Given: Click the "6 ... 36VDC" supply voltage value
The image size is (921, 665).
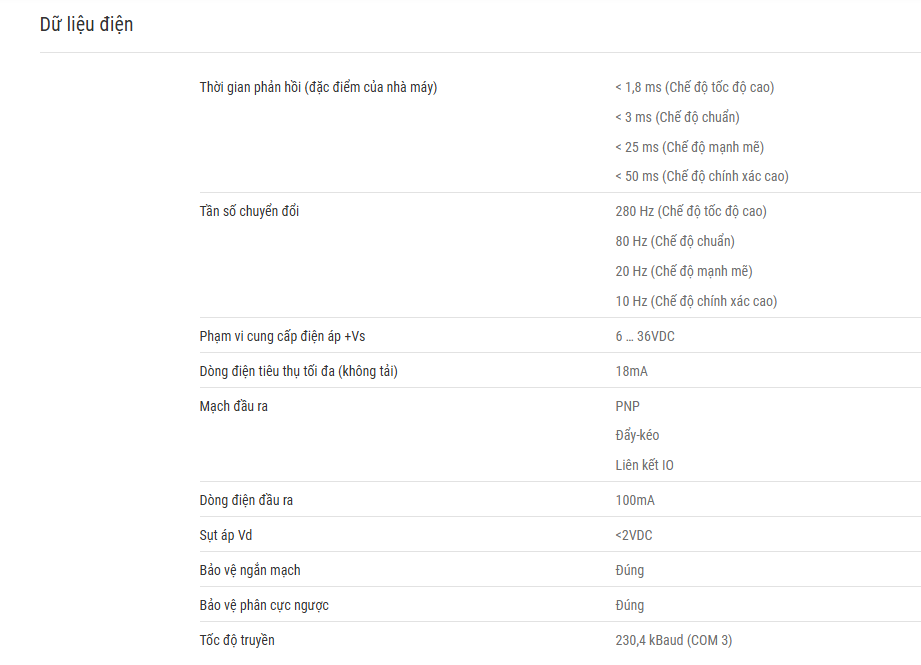Looking at the screenshot, I should click(x=645, y=337).
